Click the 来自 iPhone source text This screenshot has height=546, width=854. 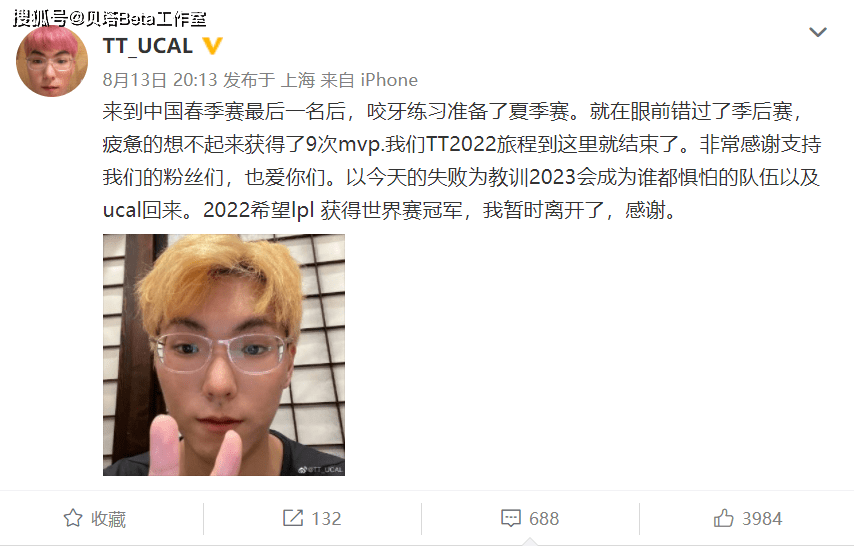pos(369,80)
